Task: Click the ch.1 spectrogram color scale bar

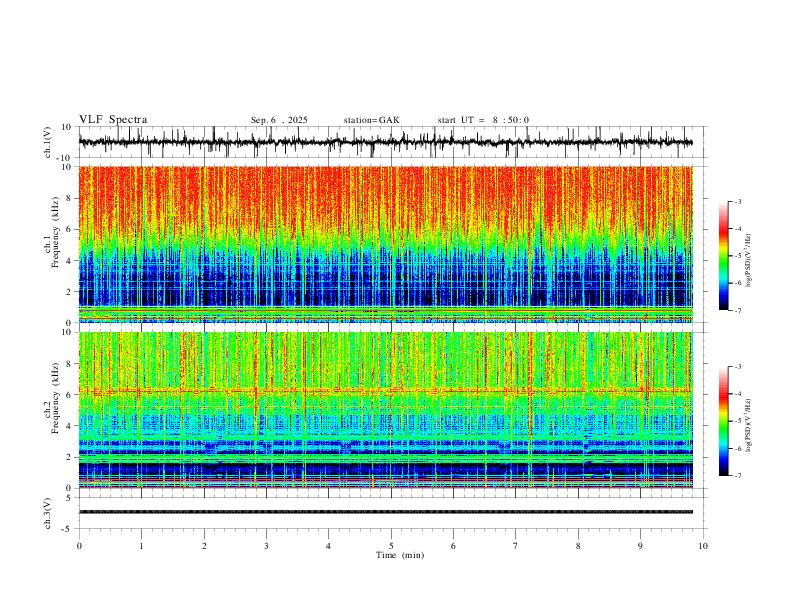Action: [724, 256]
